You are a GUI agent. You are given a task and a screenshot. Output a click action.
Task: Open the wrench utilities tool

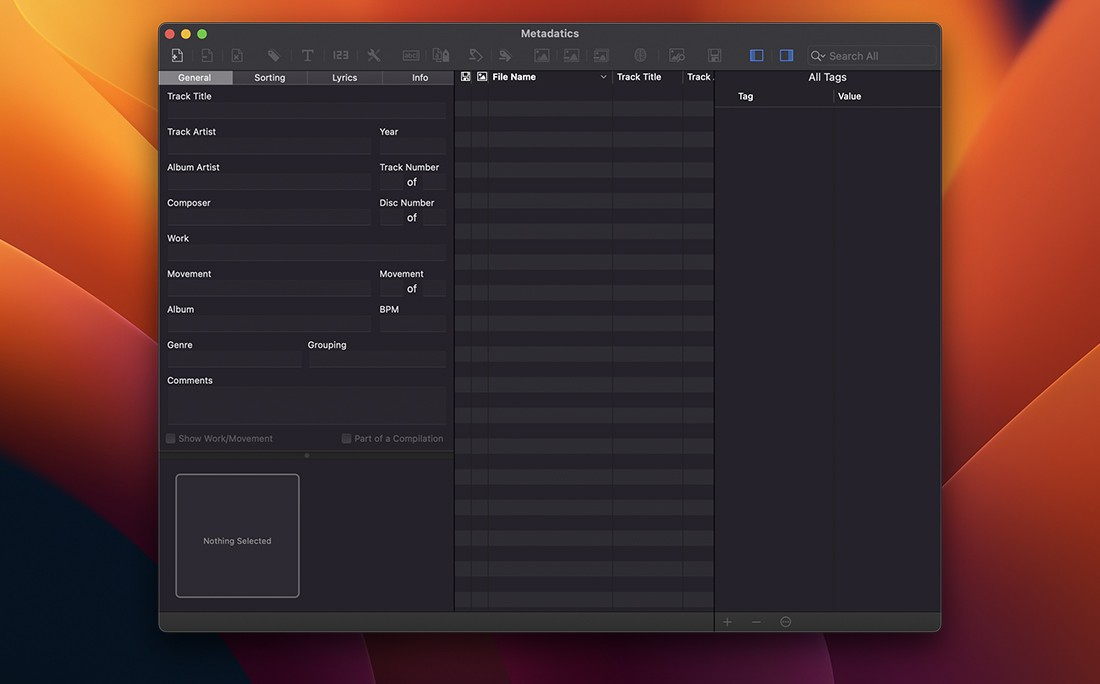point(373,55)
